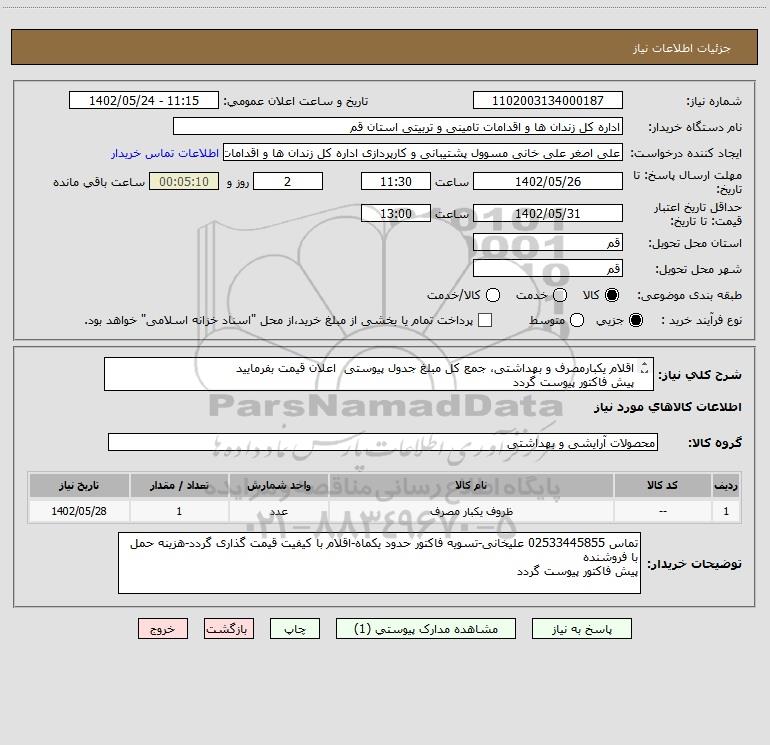This screenshot has width=770, height=745.
Task: Click the ایجاد کننده درخواست field
Action: 423,153
